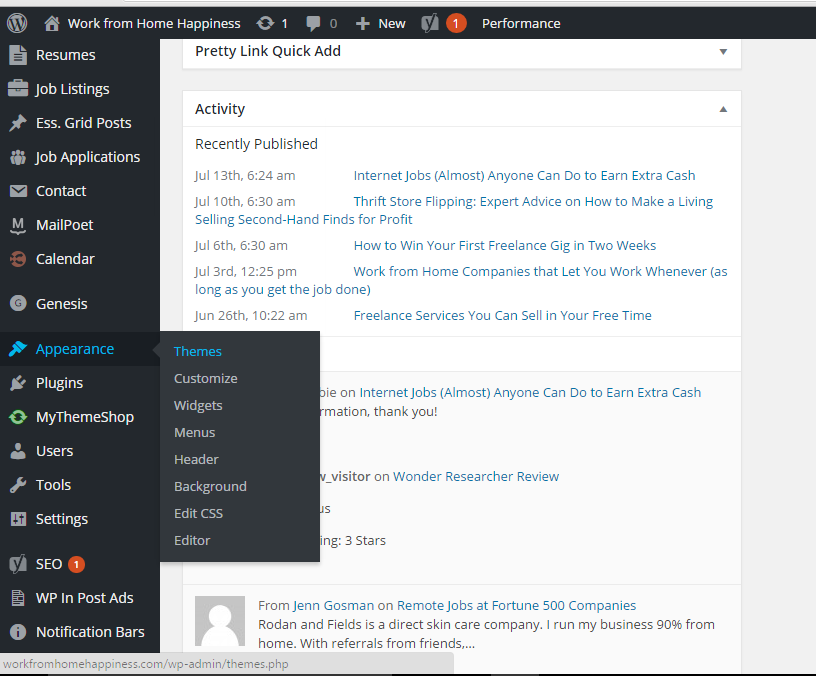Click the WP In Post Ads icon
This screenshot has height=676, width=816.
coord(18,598)
